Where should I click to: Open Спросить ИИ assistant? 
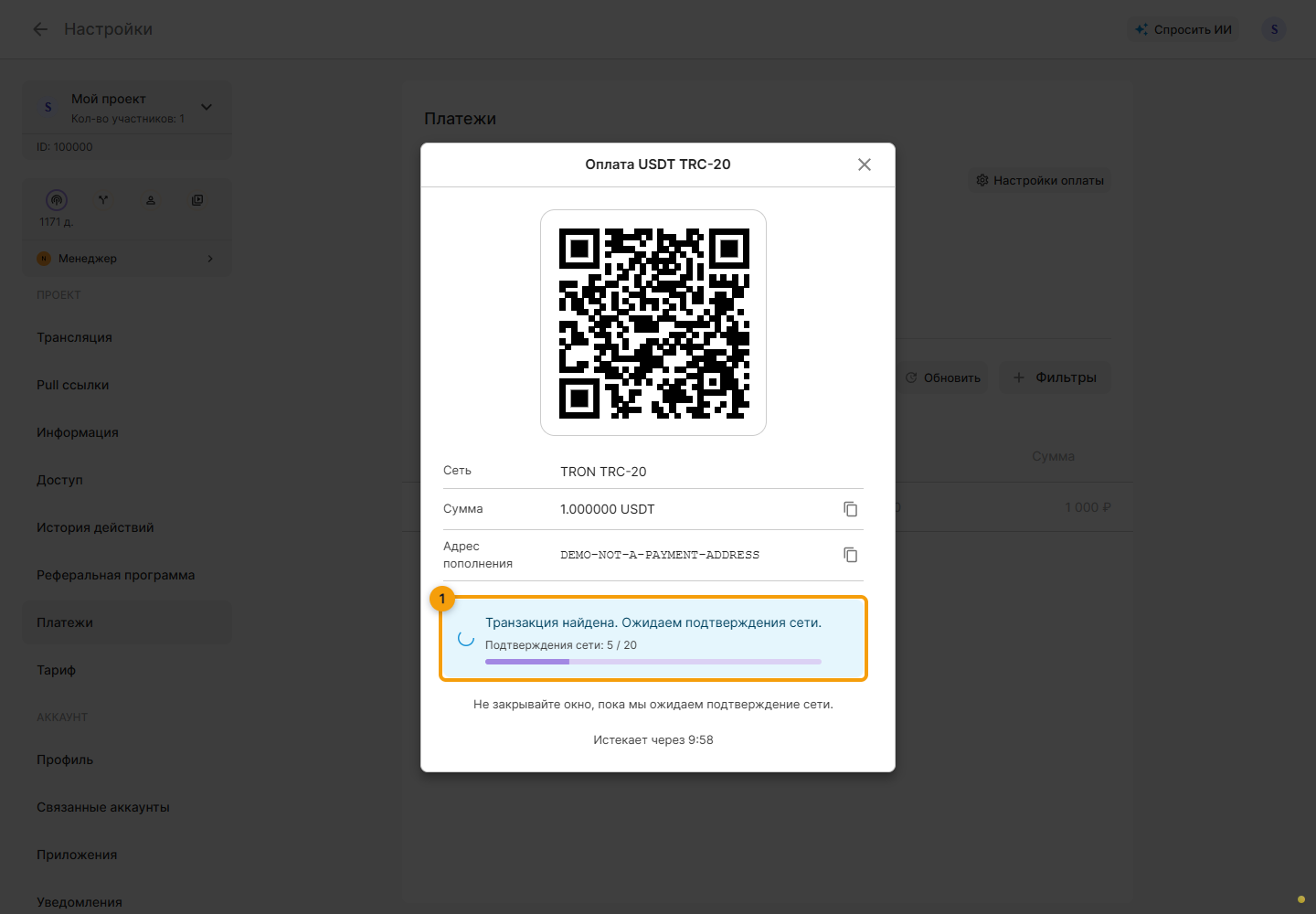tap(1183, 29)
